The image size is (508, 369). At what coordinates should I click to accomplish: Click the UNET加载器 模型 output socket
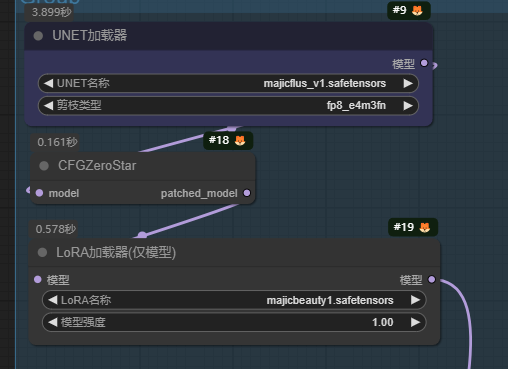click(x=424, y=63)
